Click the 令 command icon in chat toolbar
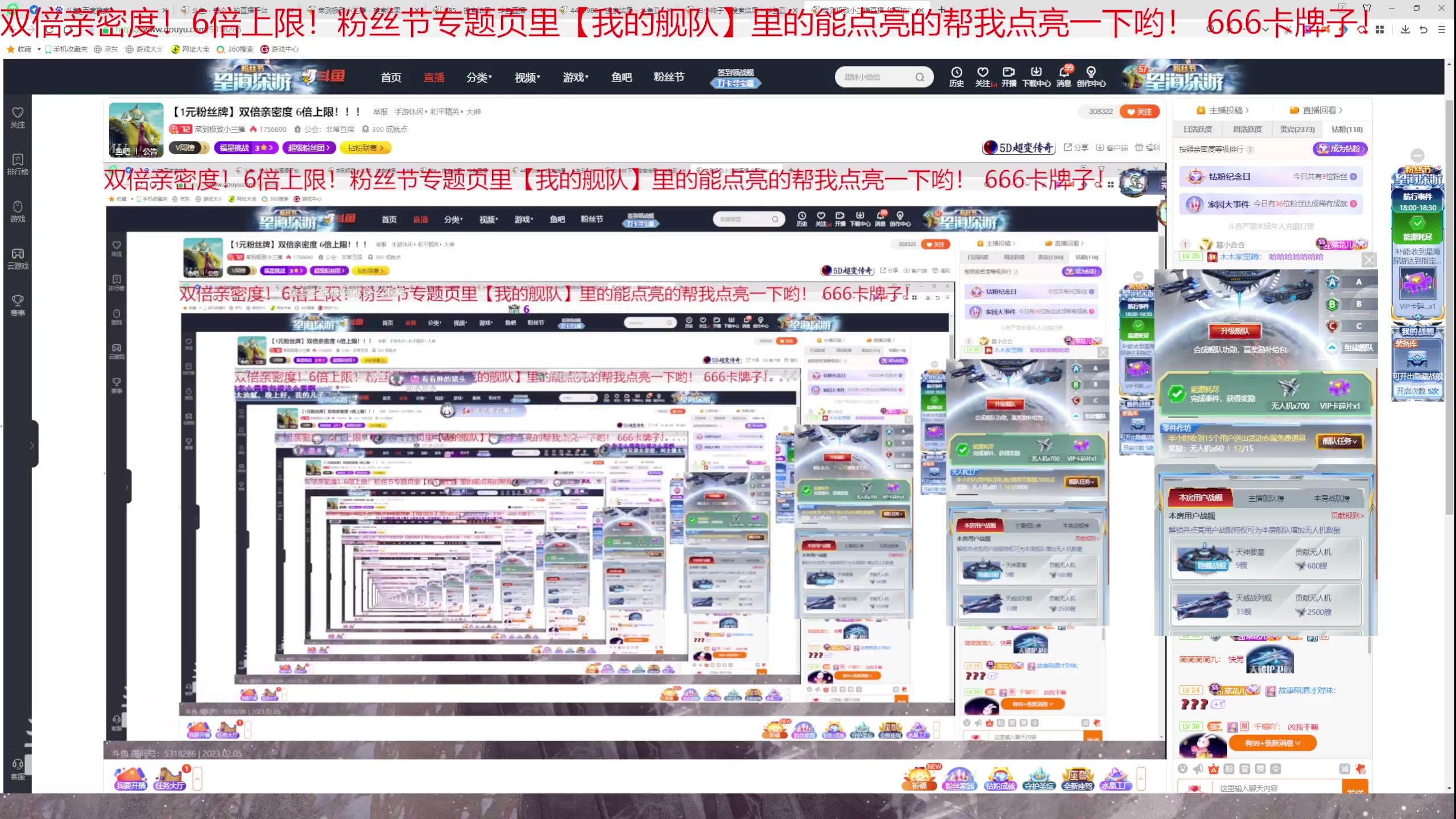Viewport: 1456px width, 819px height. 1276,769
